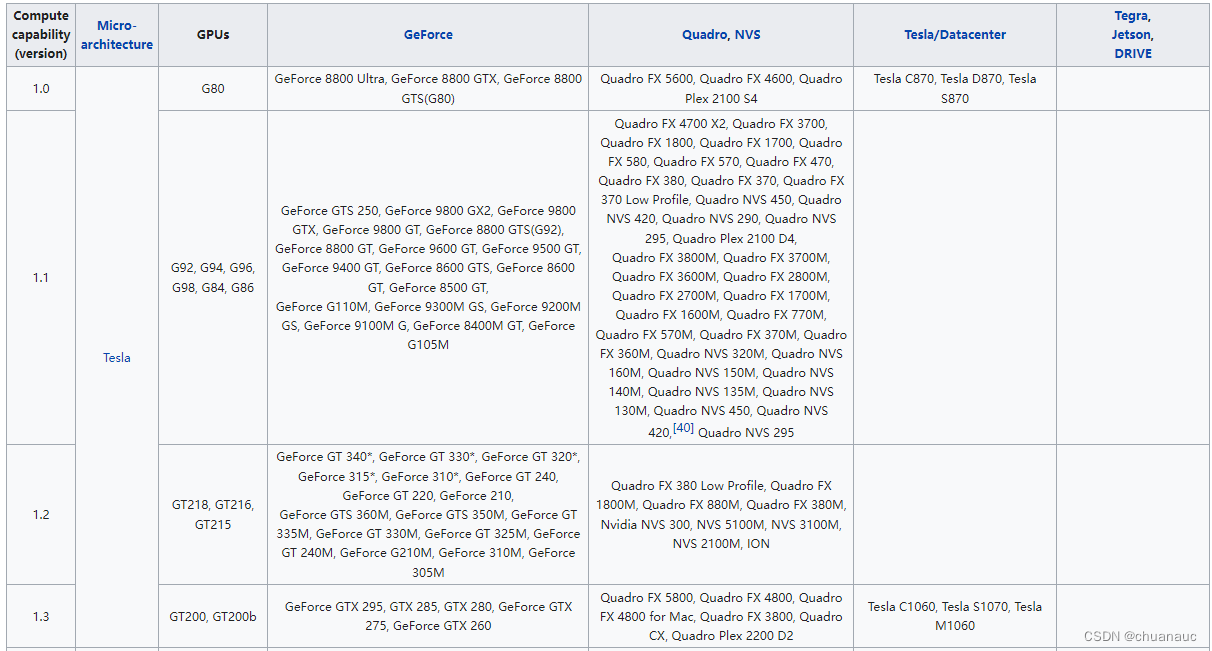
Task: Click the Jetson link in header
Action: point(1131,35)
